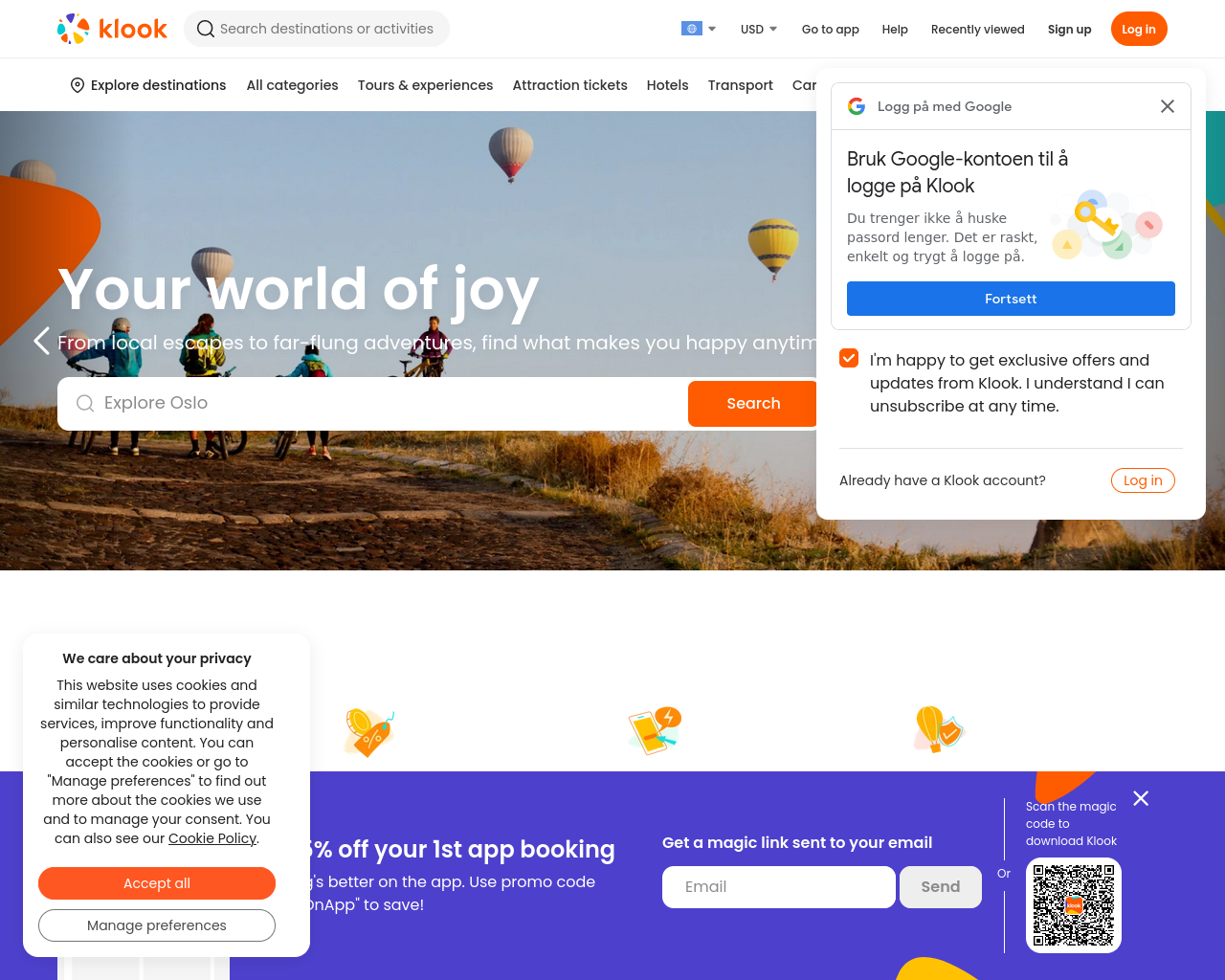Screen dimensions: 1225x980
Task: Click the discount coupon tag icon
Action: tap(368, 732)
